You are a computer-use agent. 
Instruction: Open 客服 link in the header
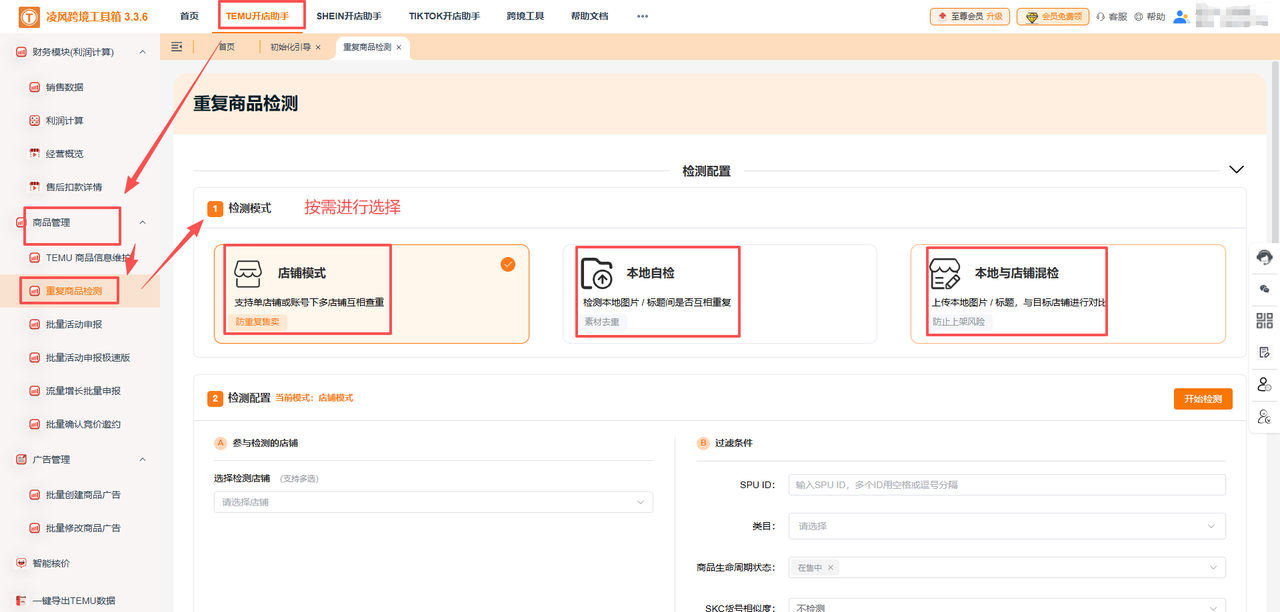coord(1112,17)
